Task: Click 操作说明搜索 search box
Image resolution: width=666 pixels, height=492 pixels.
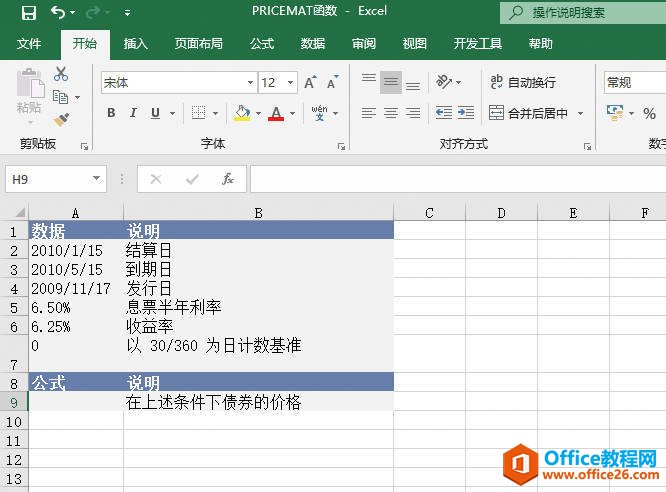Action: pyautogui.click(x=583, y=13)
